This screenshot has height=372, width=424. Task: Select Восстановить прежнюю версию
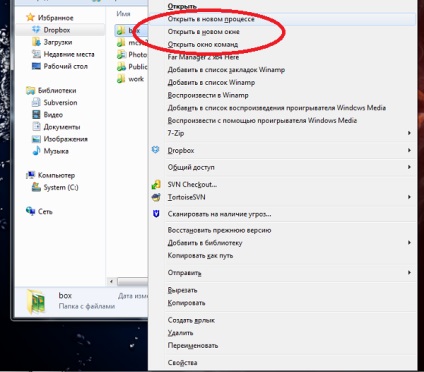283,230
